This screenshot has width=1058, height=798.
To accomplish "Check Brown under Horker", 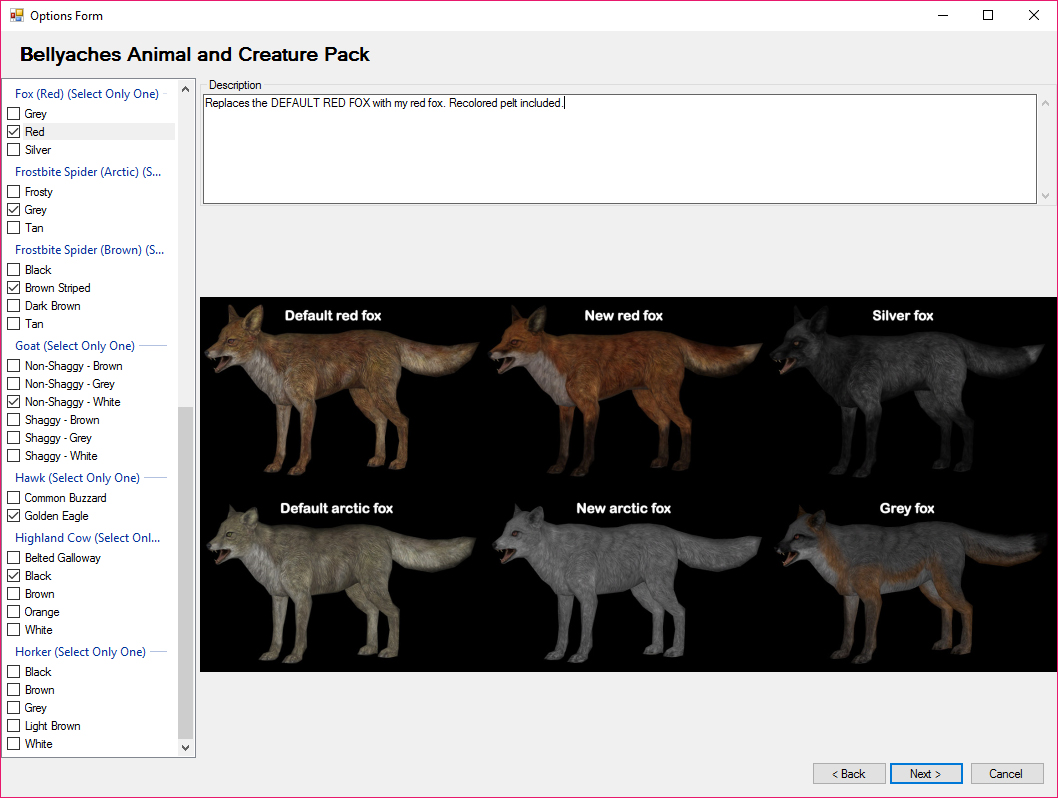I will tap(13, 690).
